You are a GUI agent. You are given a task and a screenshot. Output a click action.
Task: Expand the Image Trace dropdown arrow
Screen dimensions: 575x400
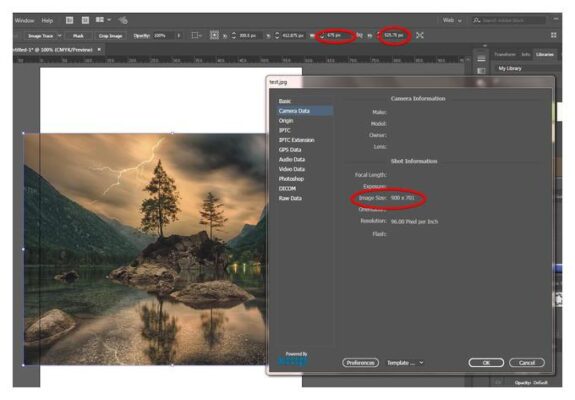point(59,36)
